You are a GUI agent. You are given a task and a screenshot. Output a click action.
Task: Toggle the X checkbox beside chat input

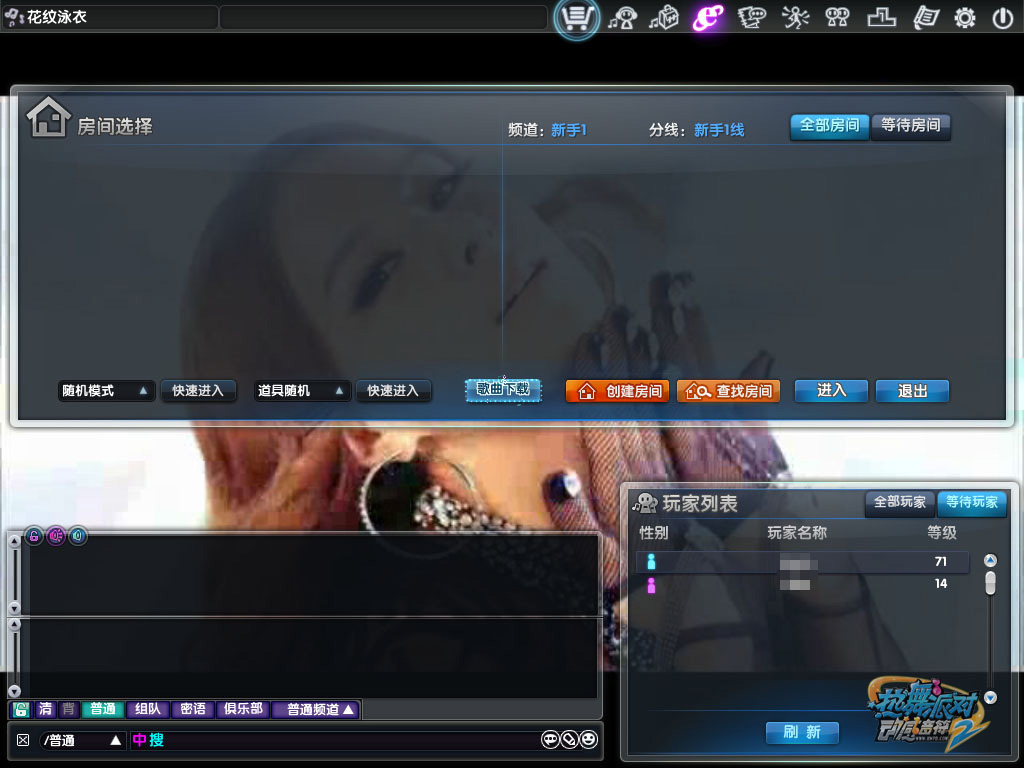[x=23, y=740]
